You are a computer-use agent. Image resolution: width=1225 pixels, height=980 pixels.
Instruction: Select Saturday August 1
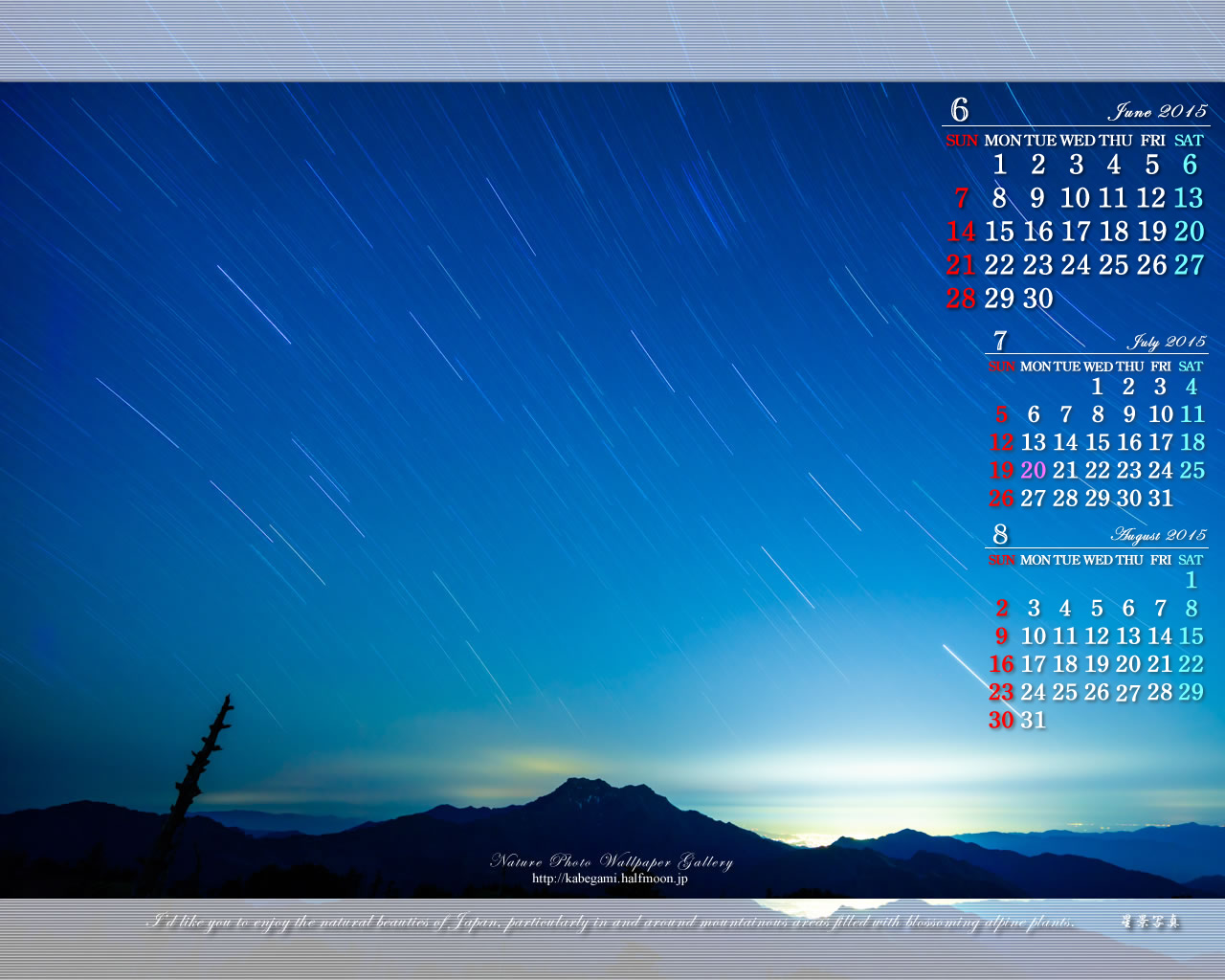[x=1192, y=580]
